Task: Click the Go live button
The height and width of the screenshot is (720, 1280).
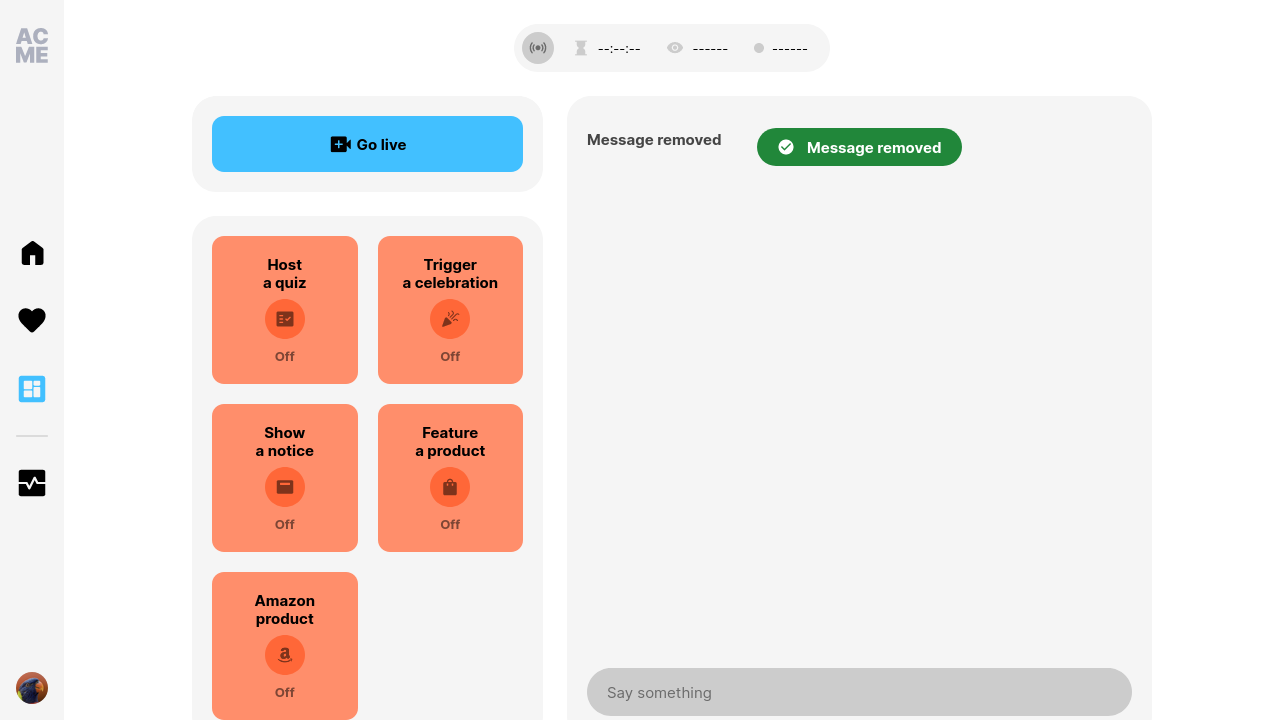Action: pyautogui.click(x=367, y=144)
